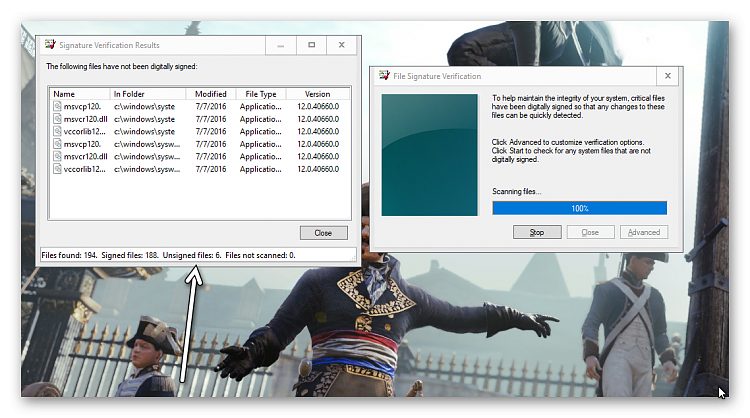The height and width of the screenshot is (418, 750).
Task: Sort by the File Type column header
Action: click(x=261, y=94)
